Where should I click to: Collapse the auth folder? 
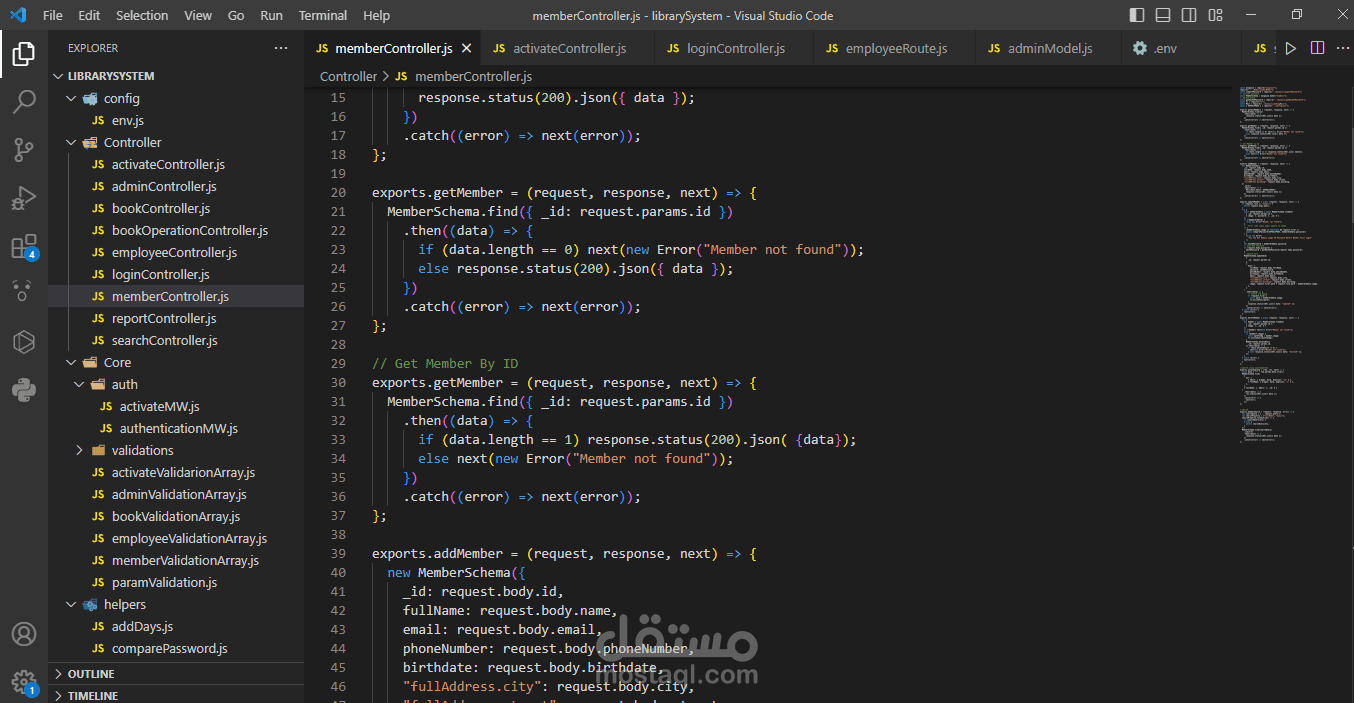(x=176, y=384)
